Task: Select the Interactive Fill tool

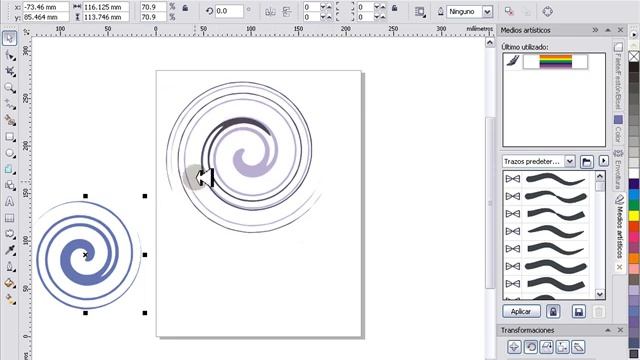Action: click(10, 300)
